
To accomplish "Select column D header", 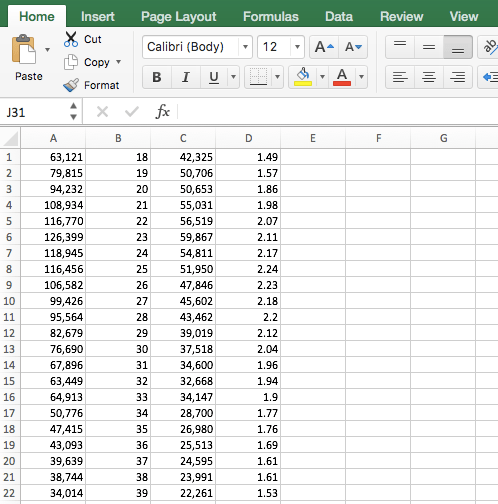I will coord(248,138).
